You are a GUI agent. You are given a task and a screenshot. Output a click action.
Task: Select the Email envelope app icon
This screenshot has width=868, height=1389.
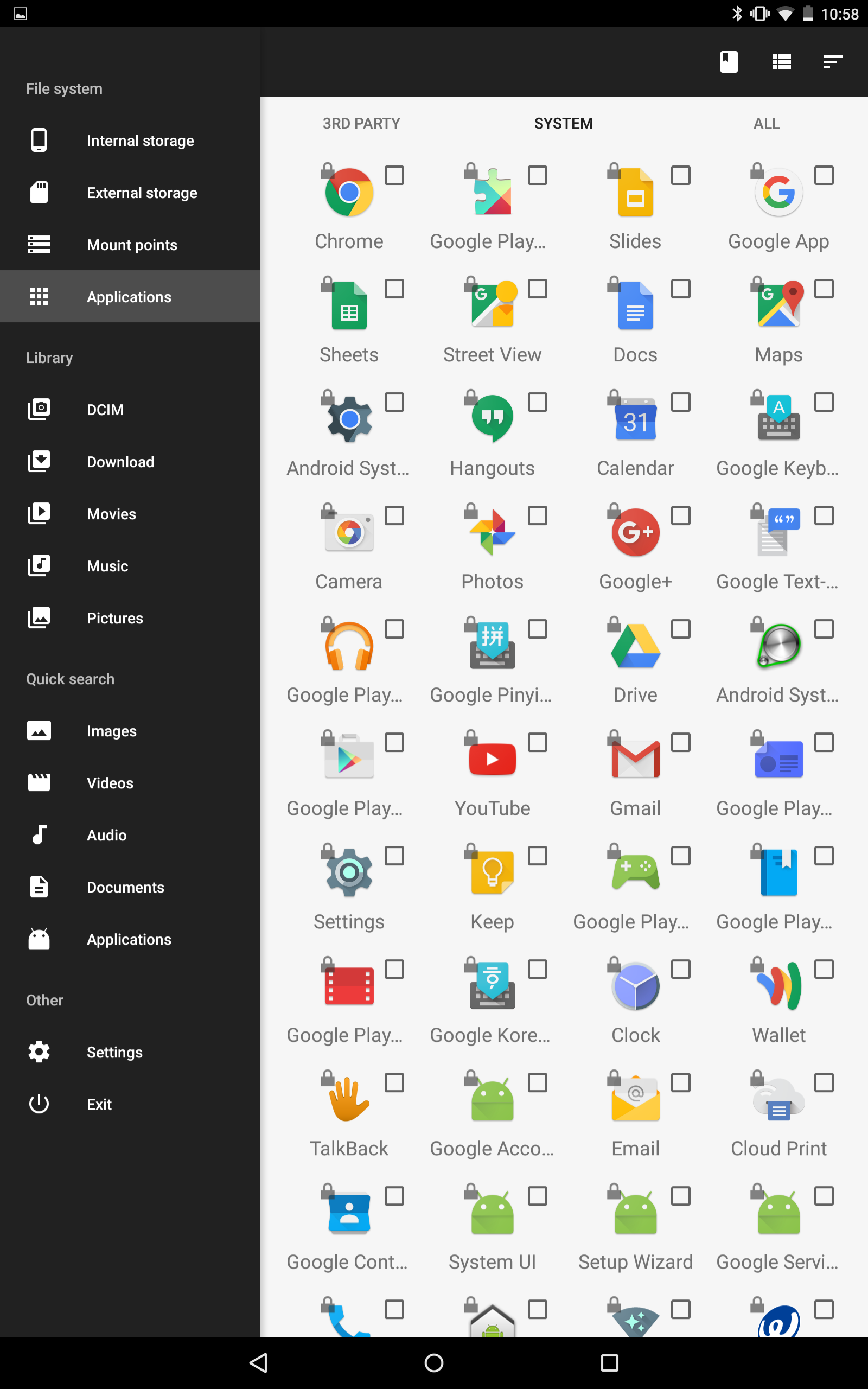point(635,1099)
